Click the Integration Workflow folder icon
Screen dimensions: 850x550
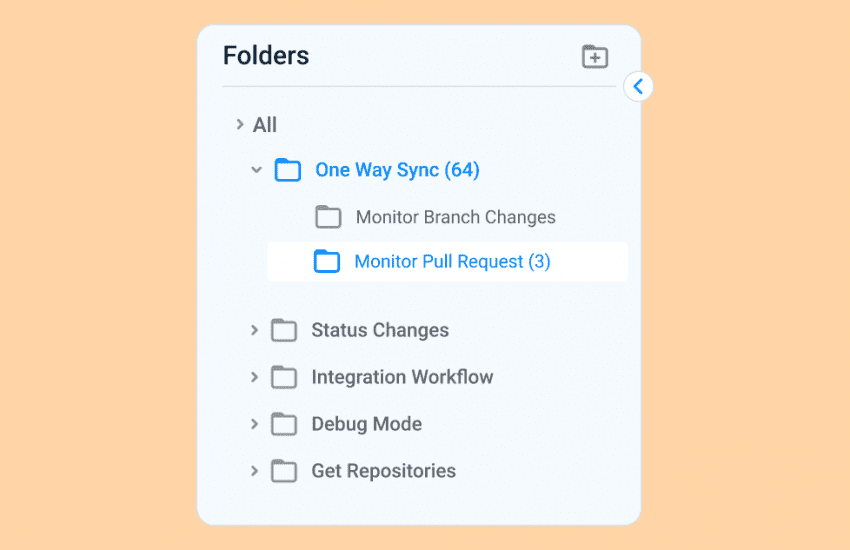coord(284,377)
